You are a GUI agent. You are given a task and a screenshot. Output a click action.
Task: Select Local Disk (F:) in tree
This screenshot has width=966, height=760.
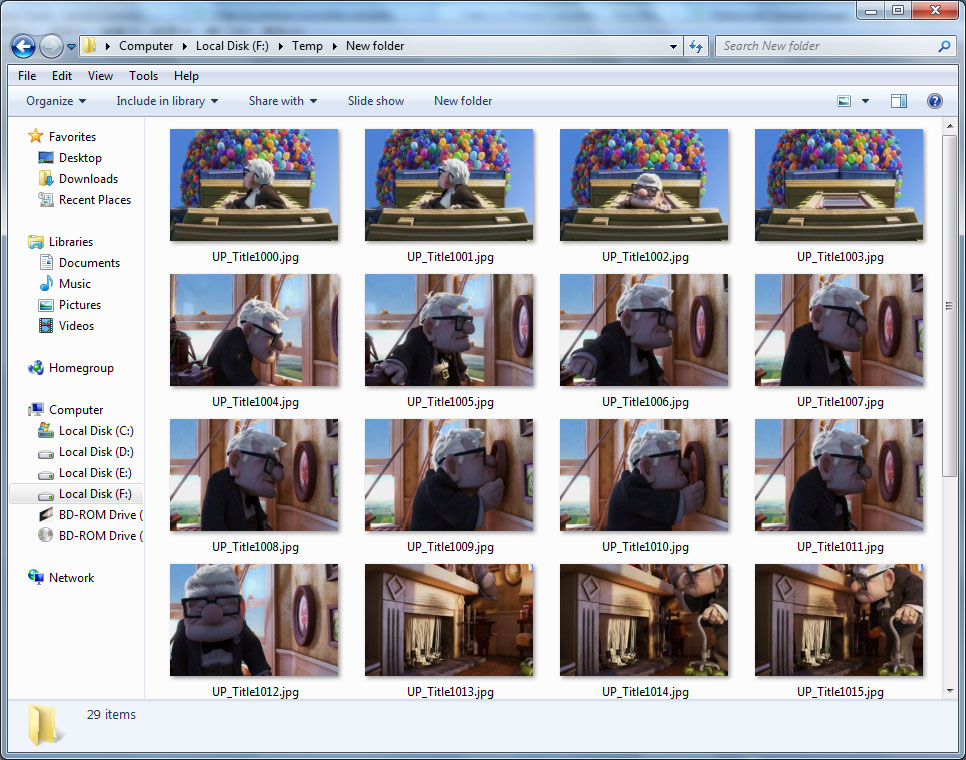[76, 494]
